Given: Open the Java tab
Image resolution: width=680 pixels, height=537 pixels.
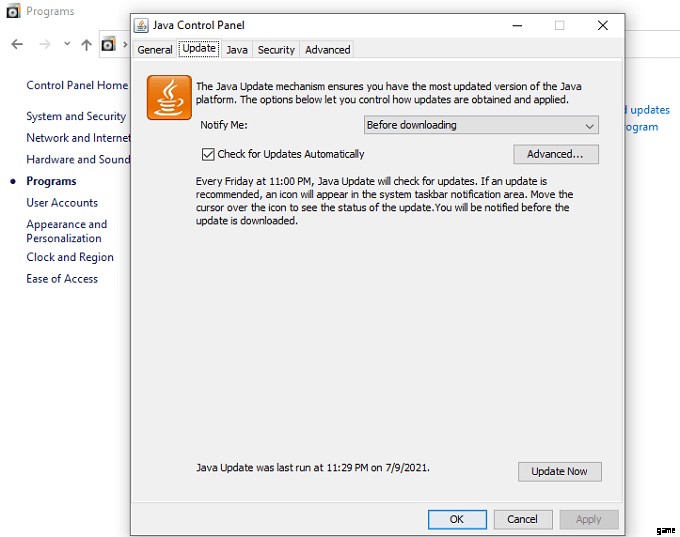Looking at the screenshot, I should click(x=237, y=49).
